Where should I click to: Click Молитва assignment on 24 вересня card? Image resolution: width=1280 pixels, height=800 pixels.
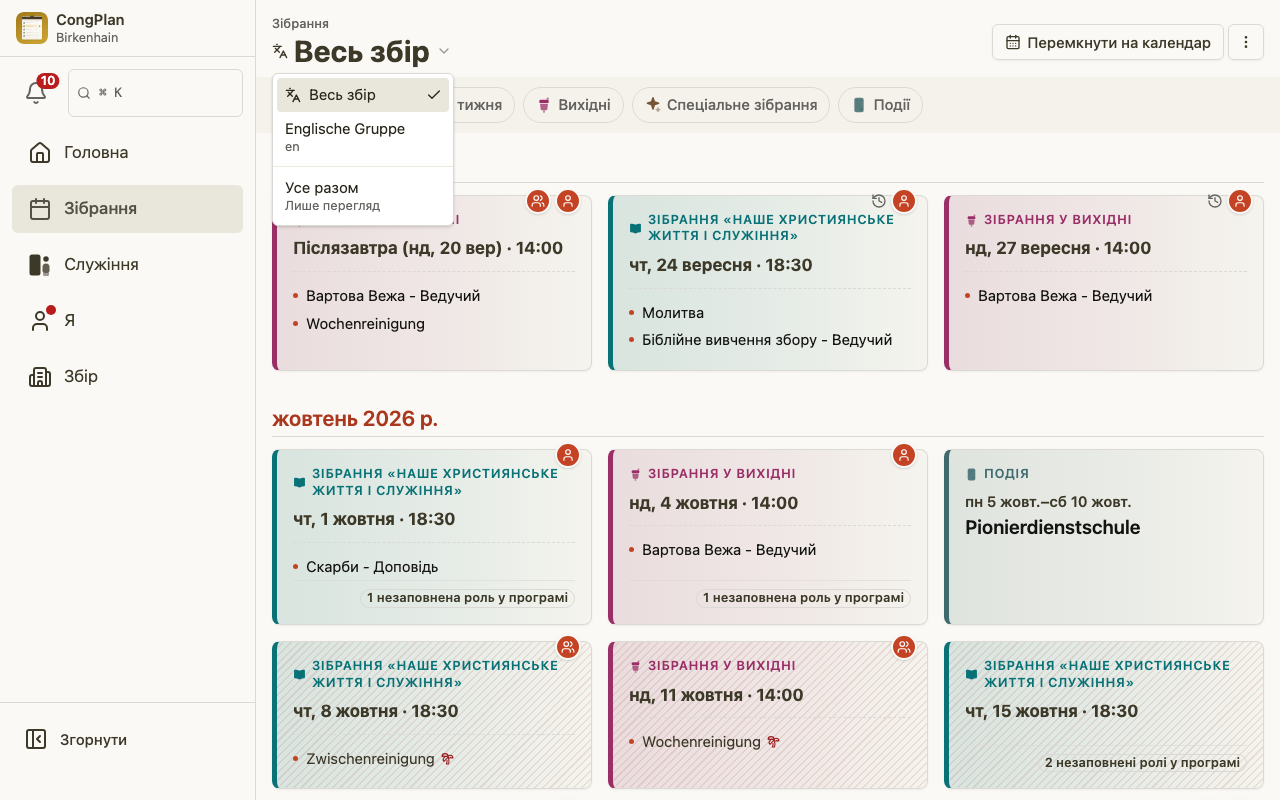coord(673,313)
